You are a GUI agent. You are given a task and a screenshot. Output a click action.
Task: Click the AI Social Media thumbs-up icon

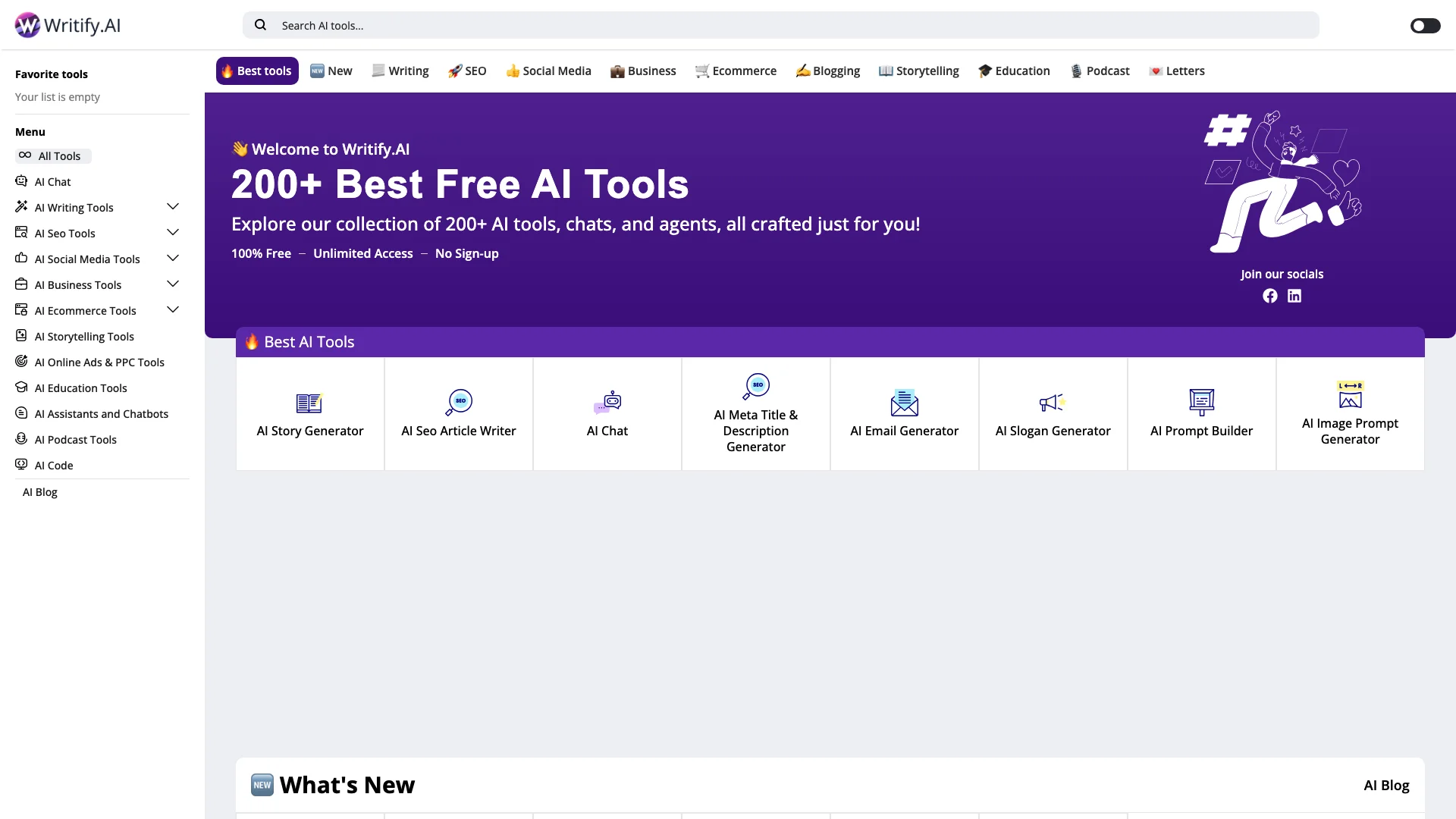point(21,258)
